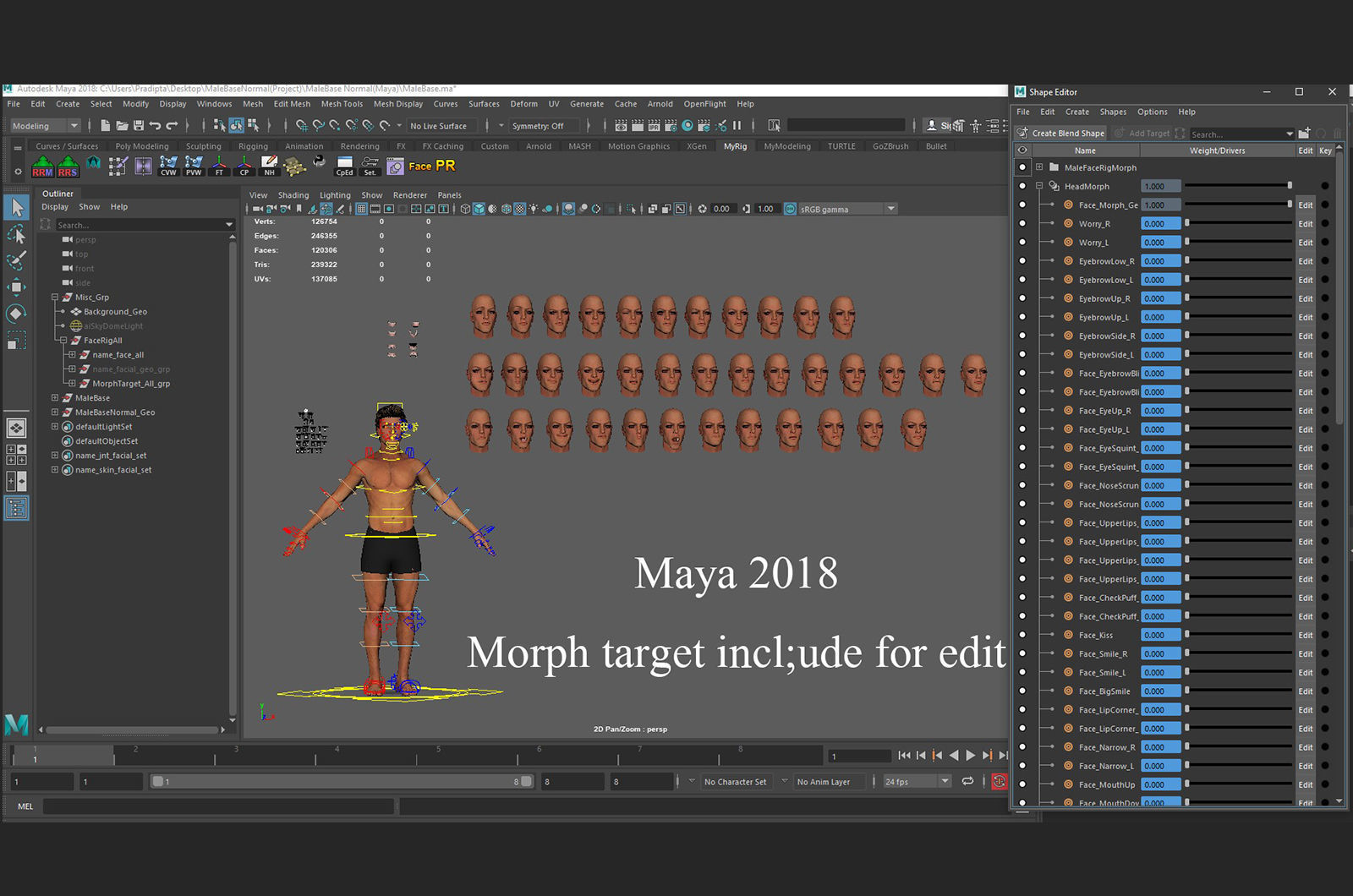The height and width of the screenshot is (896, 1353).
Task: Open the Mesh Tools menu
Action: (x=342, y=104)
